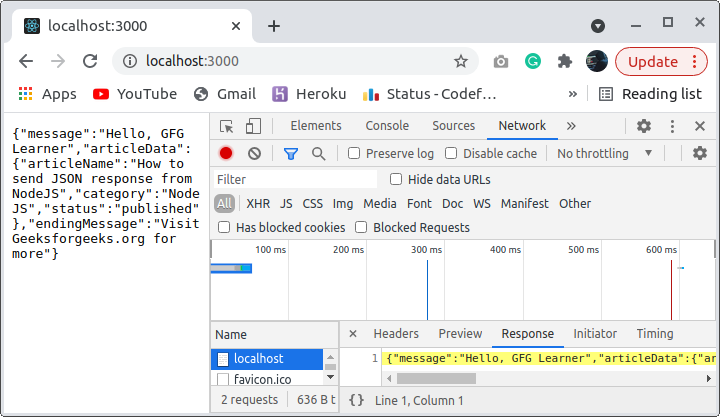Select the Network tab
Viewport: 720px width, 417px height.
pyautogui.click(x=522, y=126)
